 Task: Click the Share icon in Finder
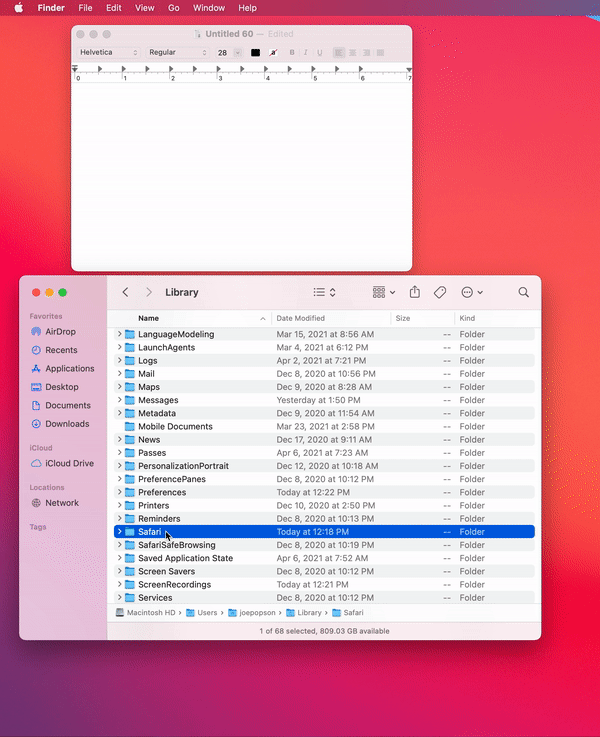[414, 292]
